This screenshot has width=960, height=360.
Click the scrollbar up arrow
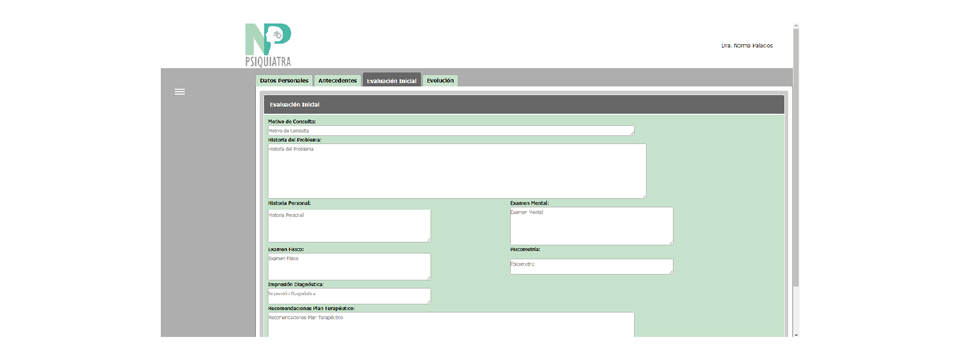coord(796,26)
